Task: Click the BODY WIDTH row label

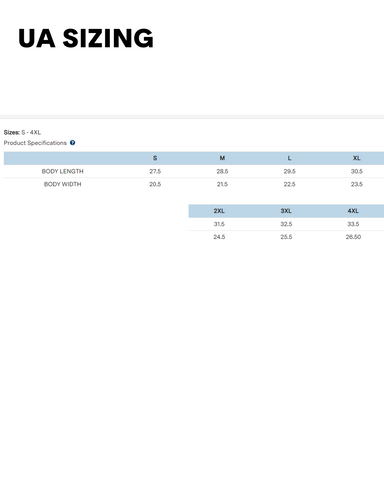Action: [x=63, y=184]
